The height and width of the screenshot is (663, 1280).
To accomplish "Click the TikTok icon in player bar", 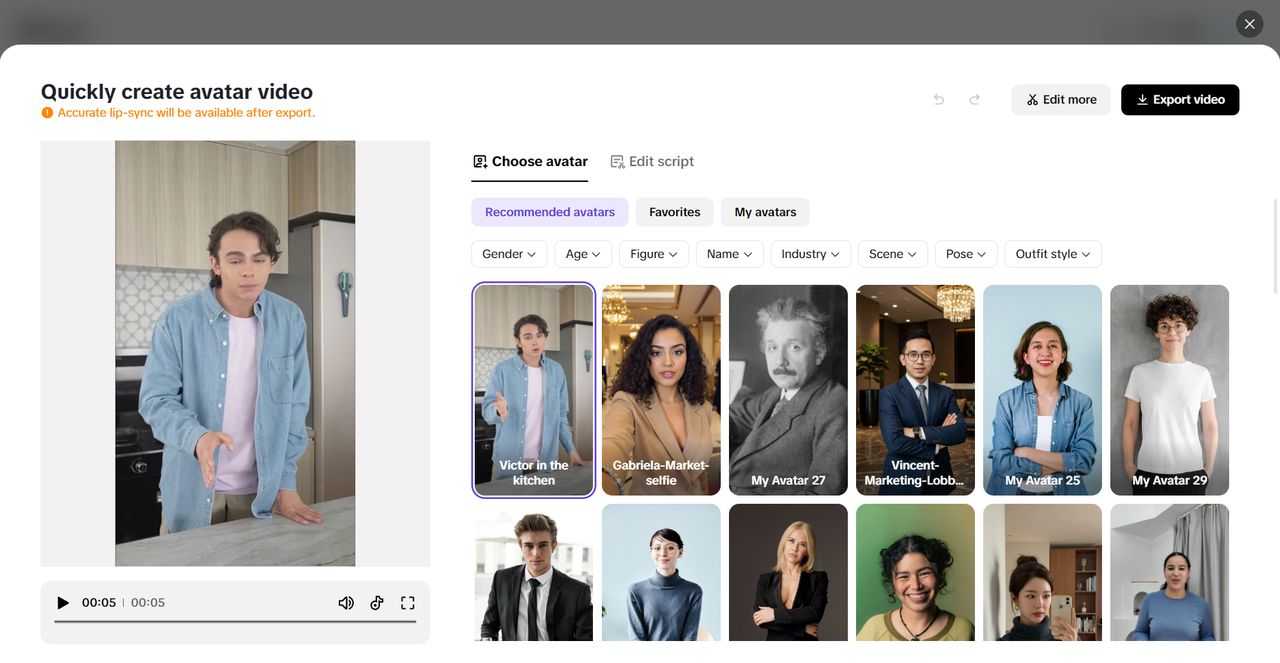I will (x=377, y=603).
